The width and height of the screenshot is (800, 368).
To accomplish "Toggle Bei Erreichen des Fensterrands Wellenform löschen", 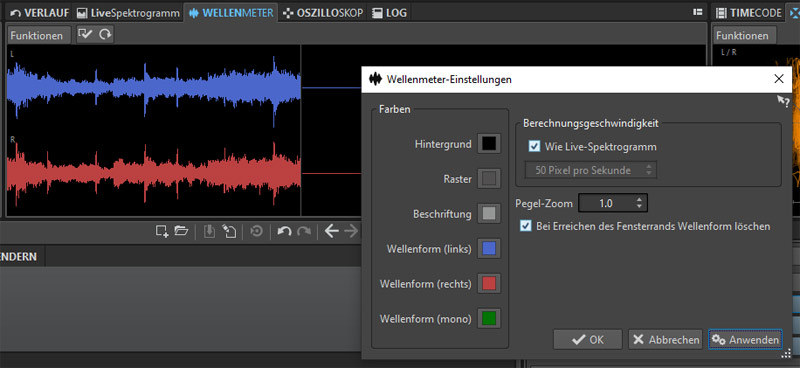I will pyautogui.click(x=525, y=226).
